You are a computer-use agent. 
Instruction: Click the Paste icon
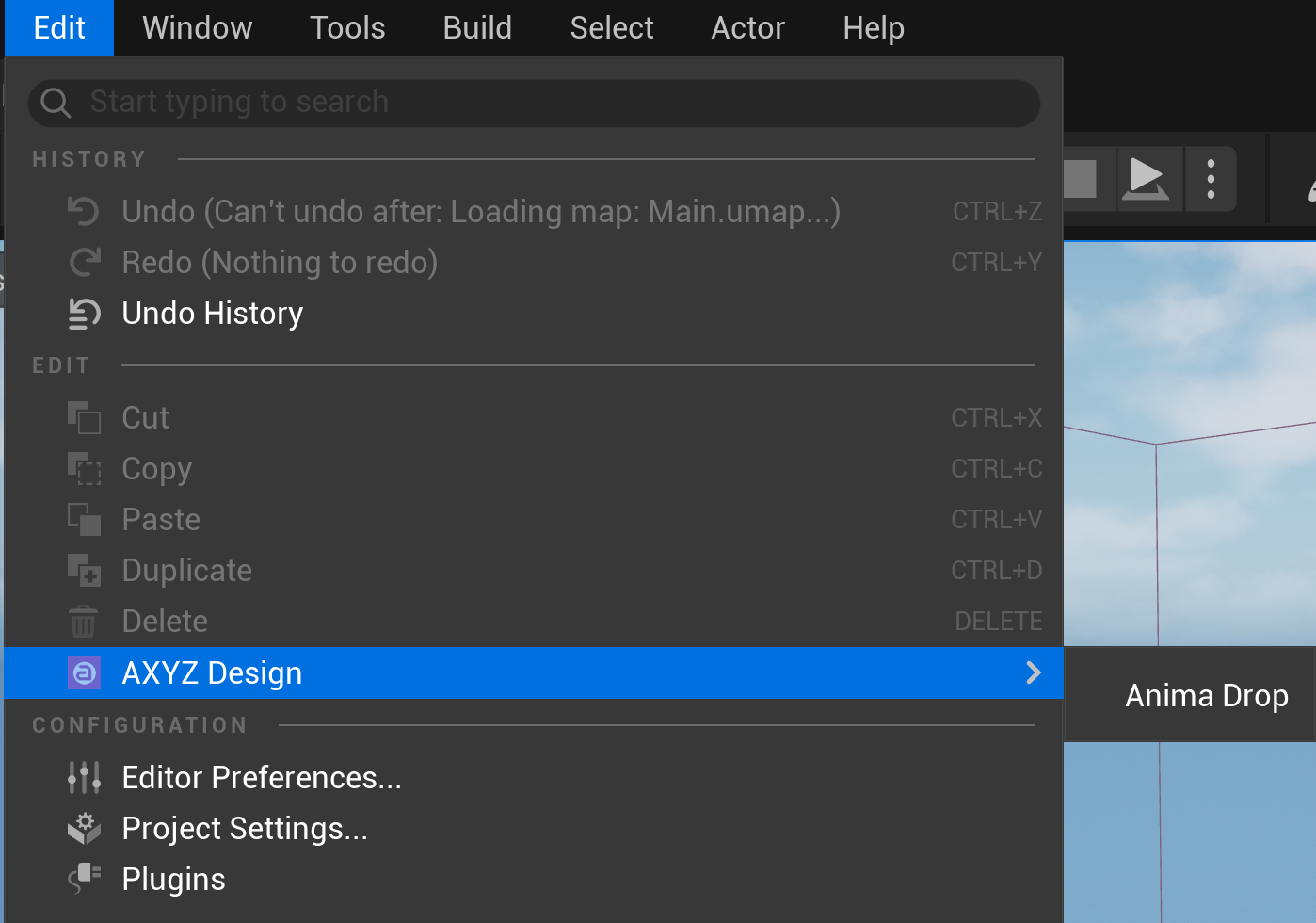tap(84, 519)
